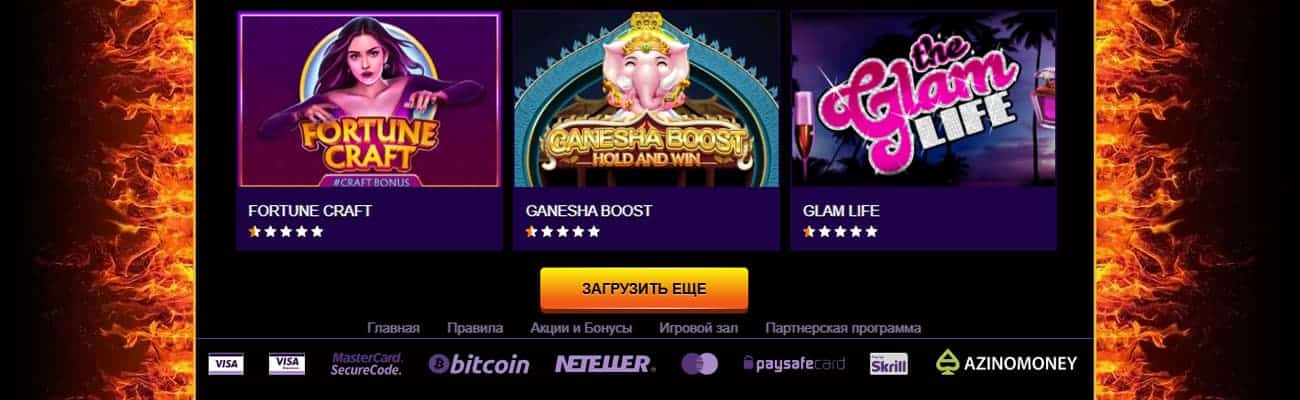Select the Neteller payment logo

(605, 364)
